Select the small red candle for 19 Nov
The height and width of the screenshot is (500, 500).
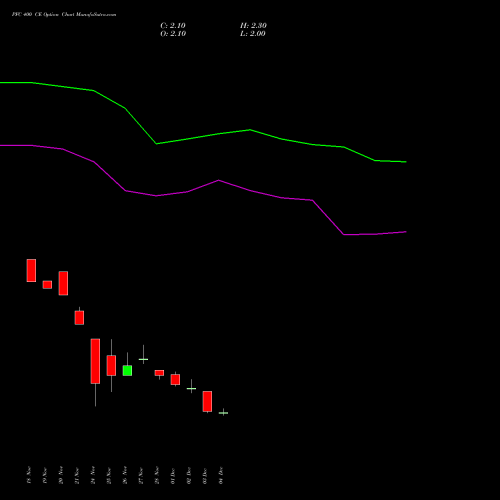[47, 285]
